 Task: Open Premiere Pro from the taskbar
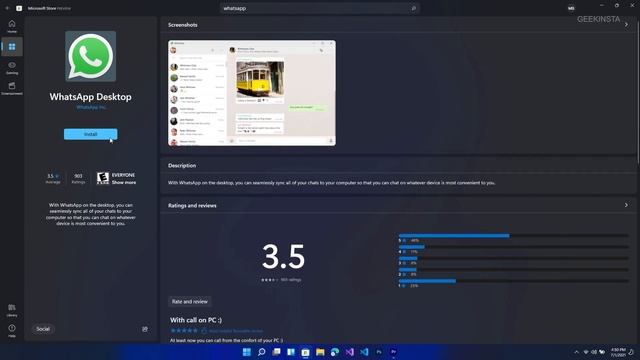(x=393, y=352)
